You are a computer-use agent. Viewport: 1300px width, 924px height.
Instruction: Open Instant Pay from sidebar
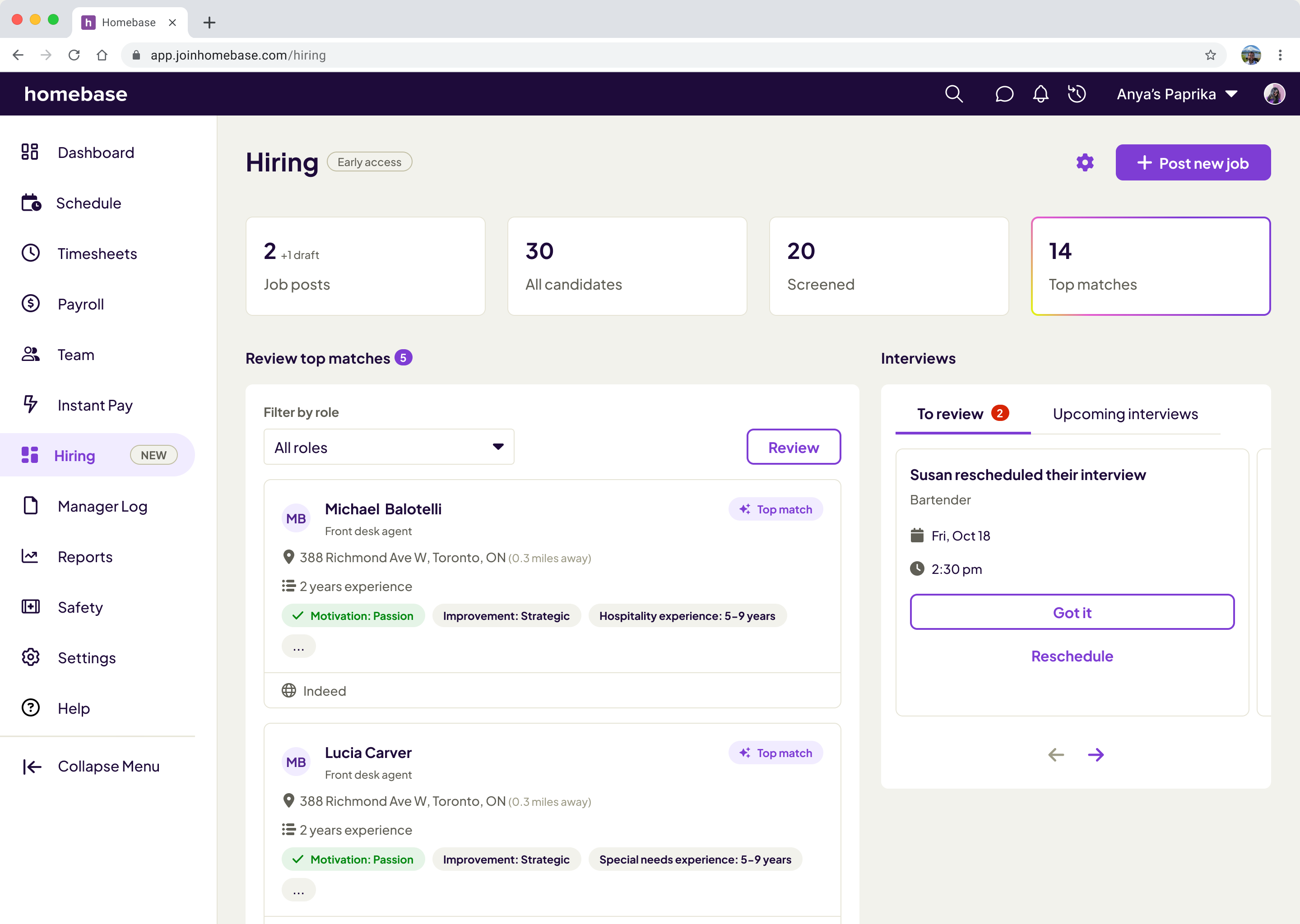click(94, 405)
